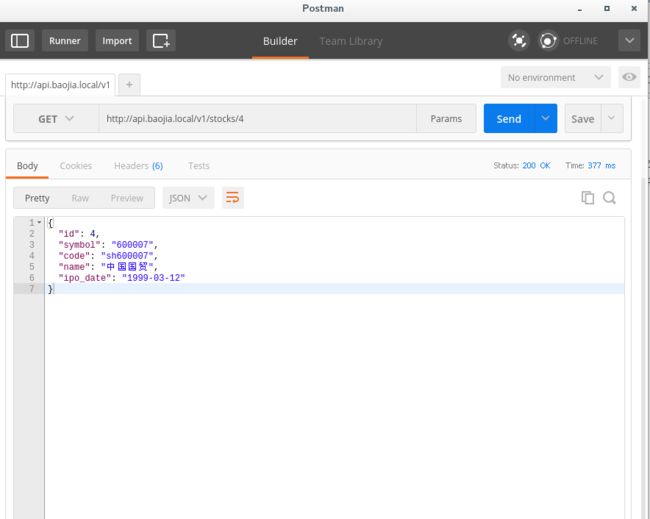Switch to the Builder tab
Image resolution: width=650 pixels, height=519 pixels.
(x=280, y=41)
